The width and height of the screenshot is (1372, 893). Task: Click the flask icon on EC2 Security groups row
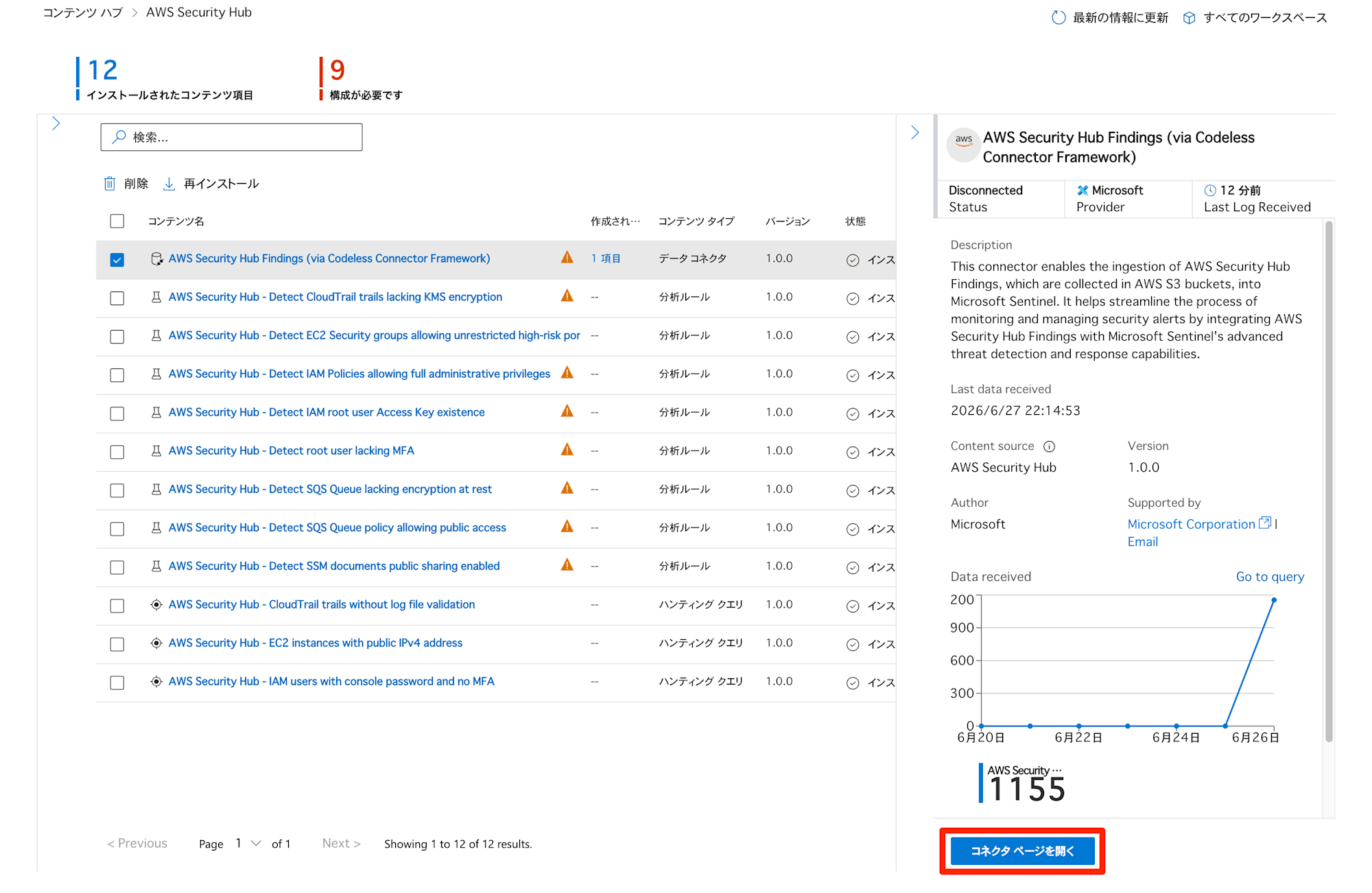click(x=156, y=335)
